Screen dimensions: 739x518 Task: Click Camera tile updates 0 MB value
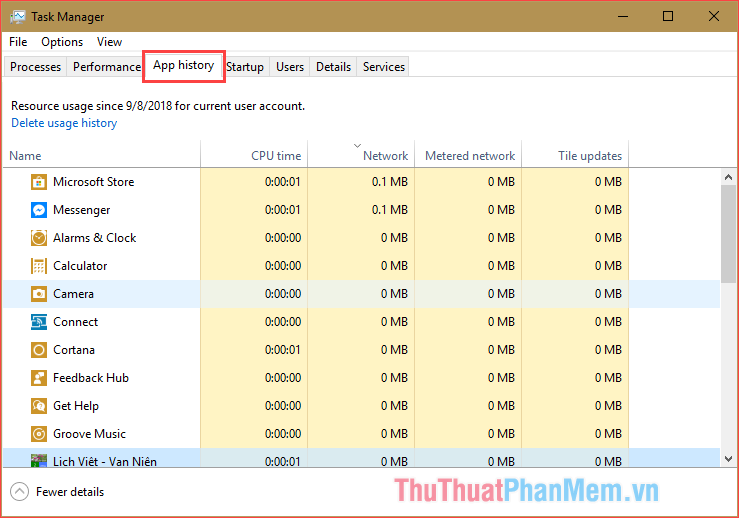coord(608,294)
